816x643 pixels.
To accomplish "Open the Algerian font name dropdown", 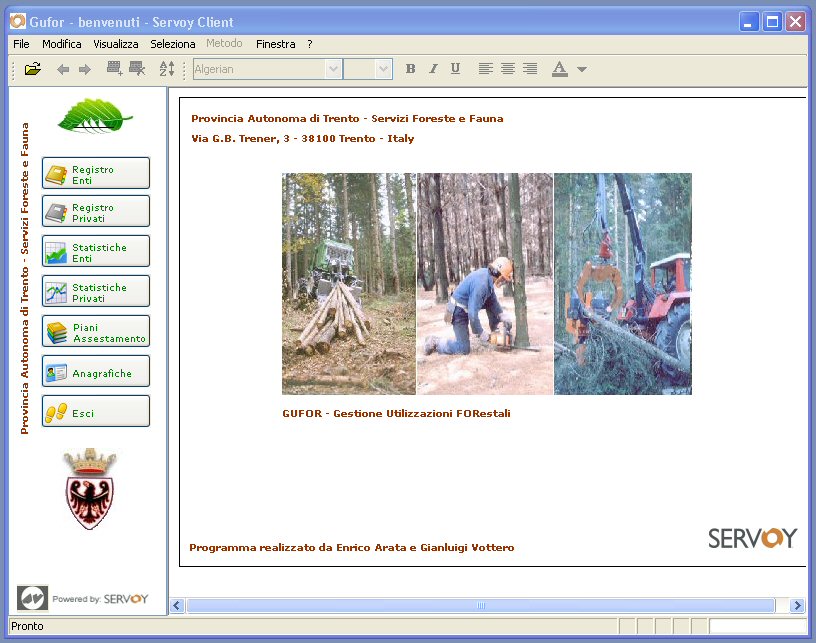I will 333,69.
